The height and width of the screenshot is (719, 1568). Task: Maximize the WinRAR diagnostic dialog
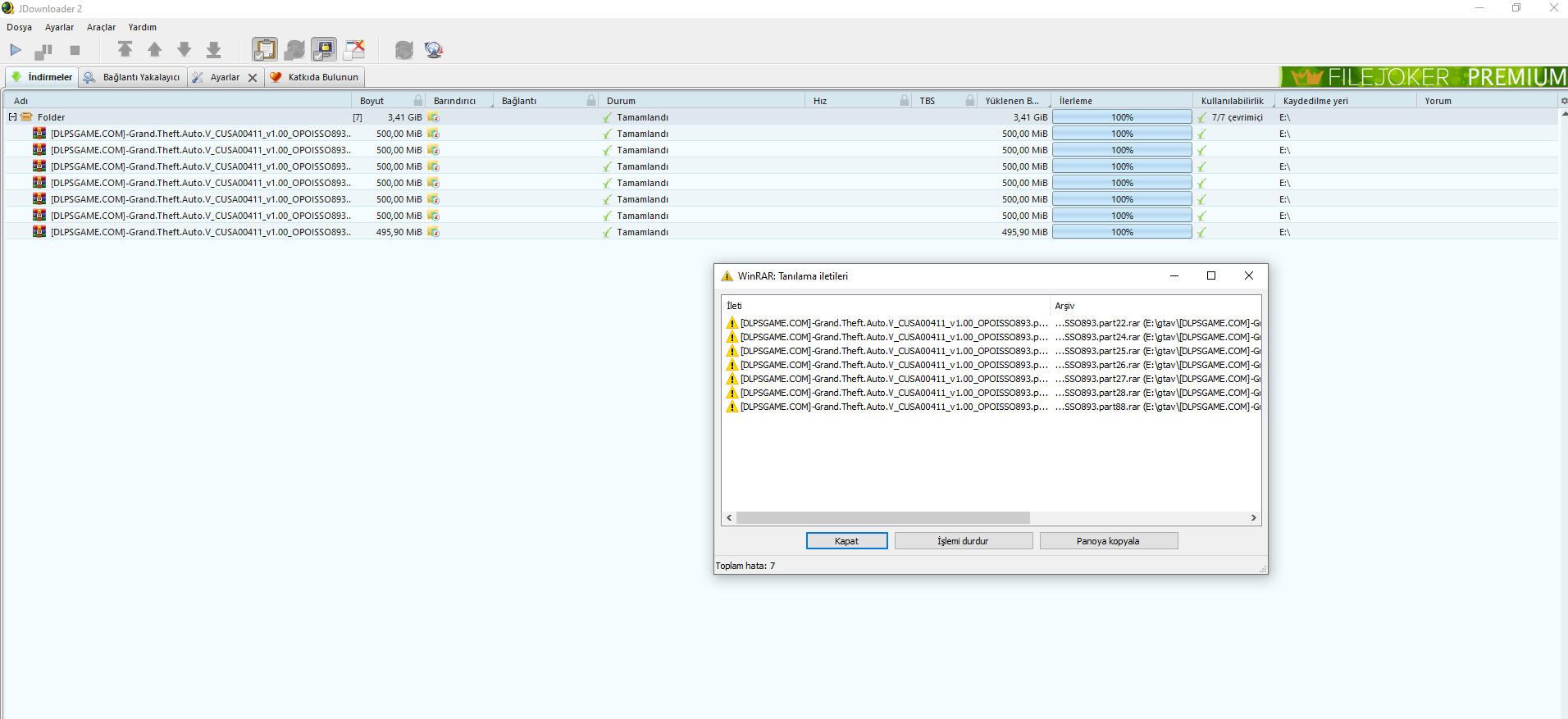[1211, 275]
